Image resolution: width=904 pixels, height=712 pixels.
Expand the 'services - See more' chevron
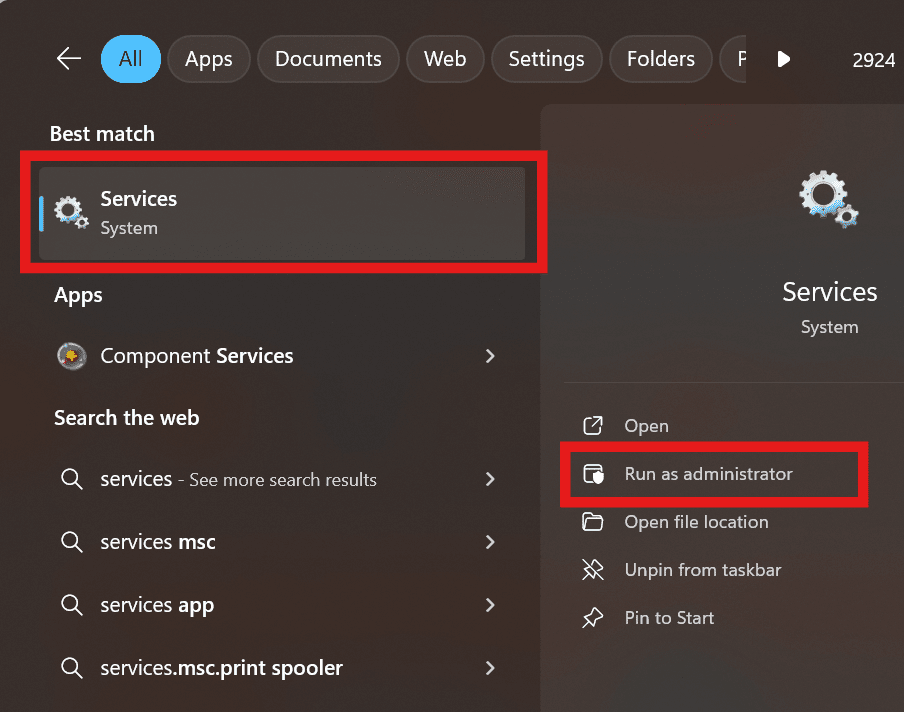coord(490,480)
